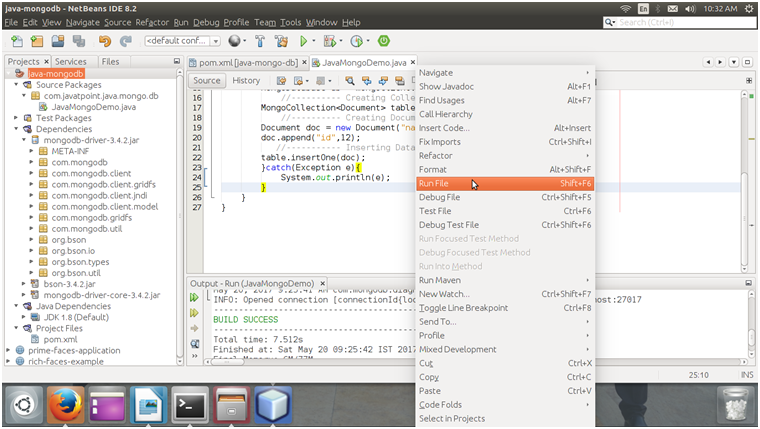Click the globe browser icon in toolbar

(235, 41)
